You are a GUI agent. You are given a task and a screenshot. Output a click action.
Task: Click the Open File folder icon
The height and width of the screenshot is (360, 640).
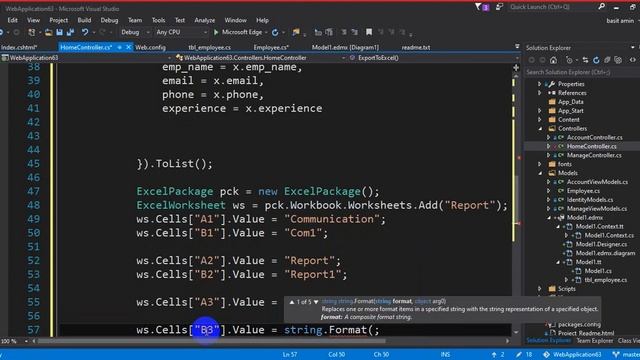tap(49, 32)
